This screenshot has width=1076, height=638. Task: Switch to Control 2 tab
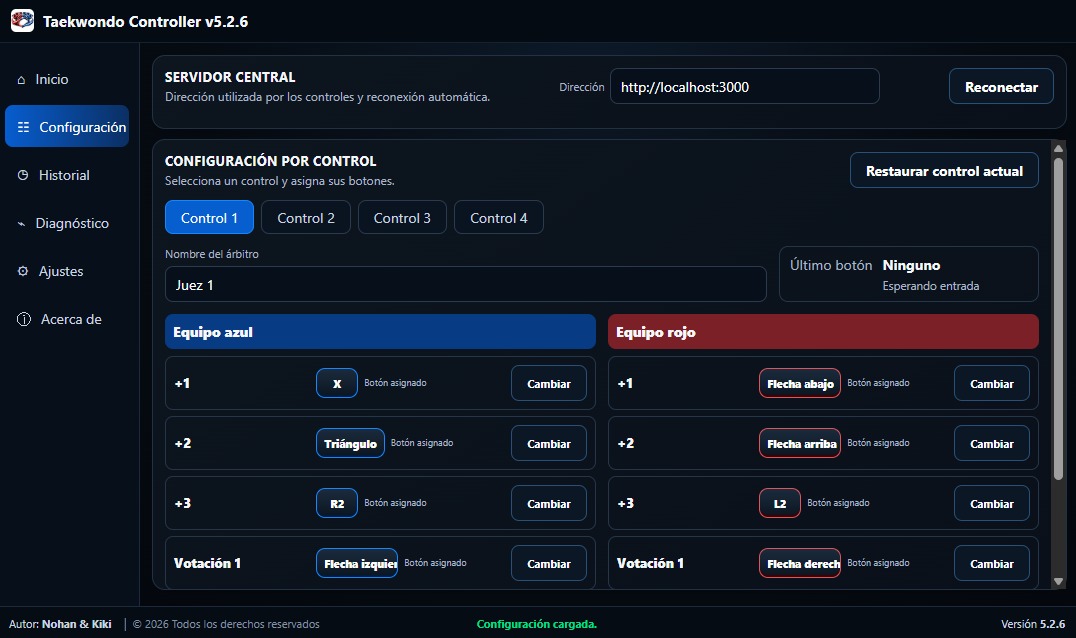306,217
